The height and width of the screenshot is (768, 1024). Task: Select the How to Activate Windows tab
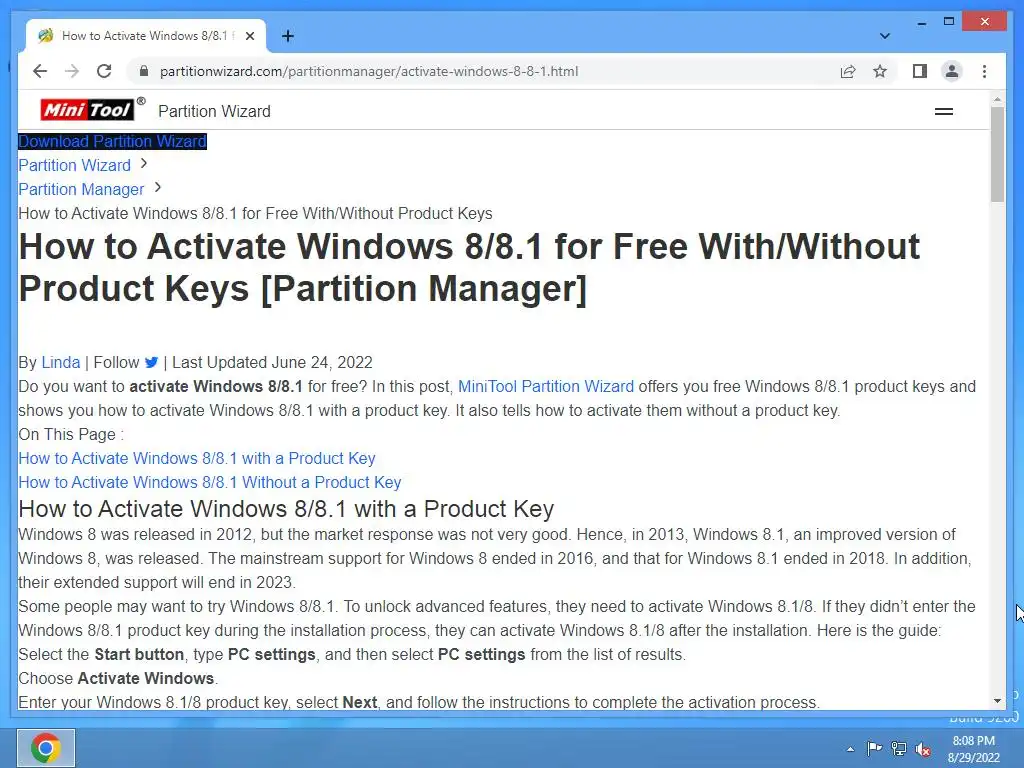146,36
